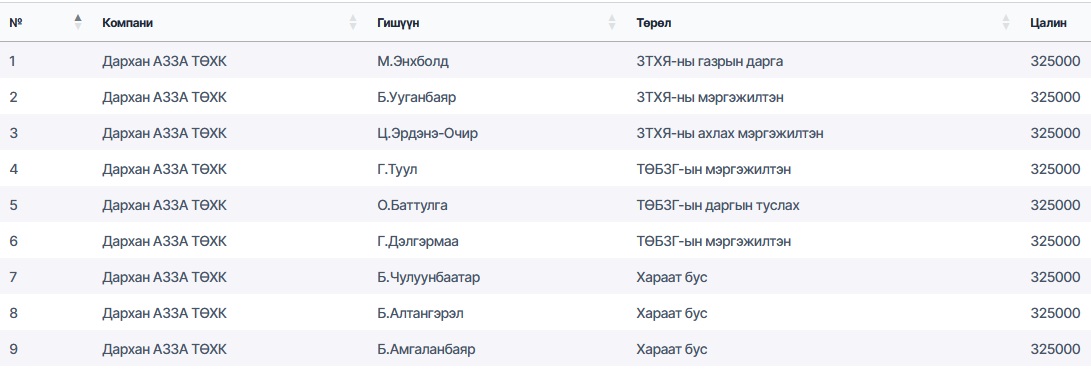The image size is (1091, 374).
Task: Click the Б.Чулуунбаатар entry
Action: (429, 278)
